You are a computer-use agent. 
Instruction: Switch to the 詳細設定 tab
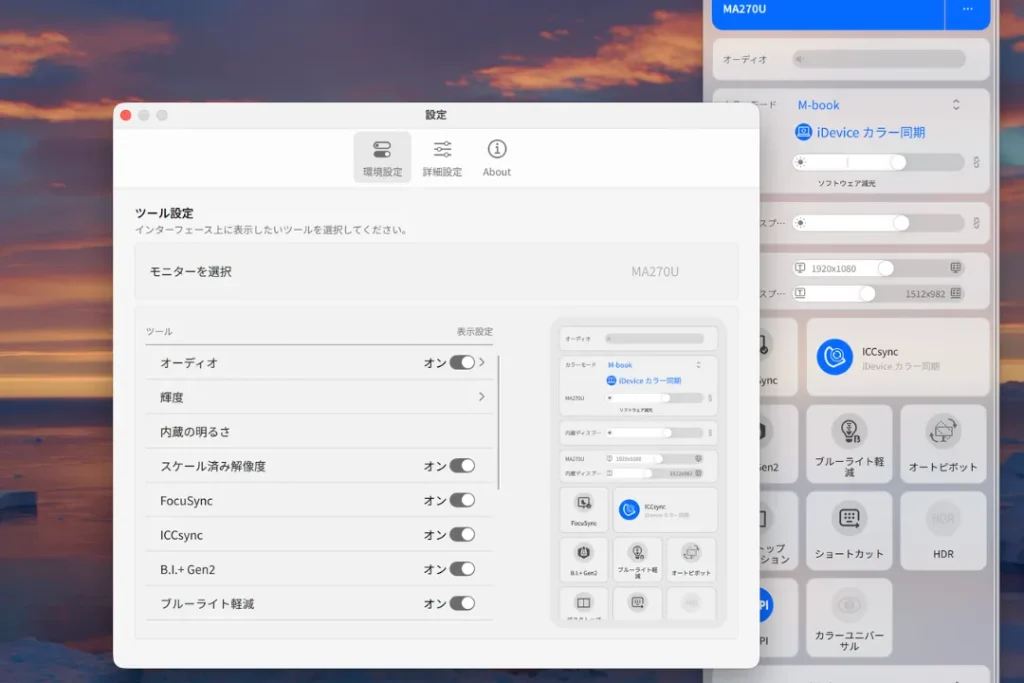click(x=442, y=157)
